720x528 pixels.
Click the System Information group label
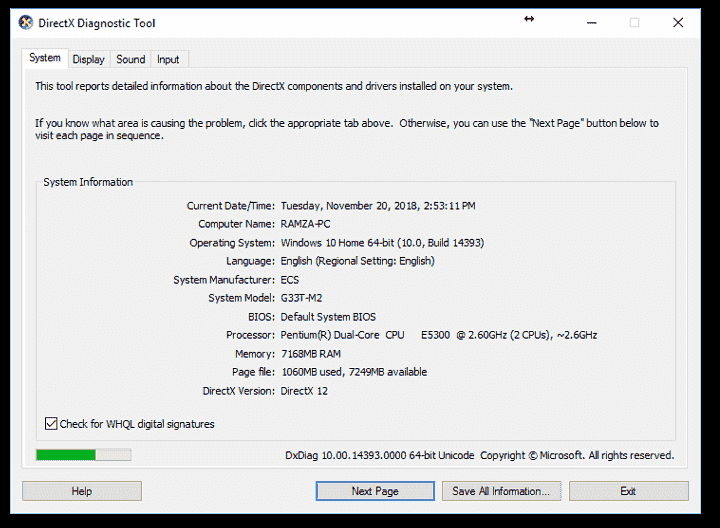tap(88, 182)
